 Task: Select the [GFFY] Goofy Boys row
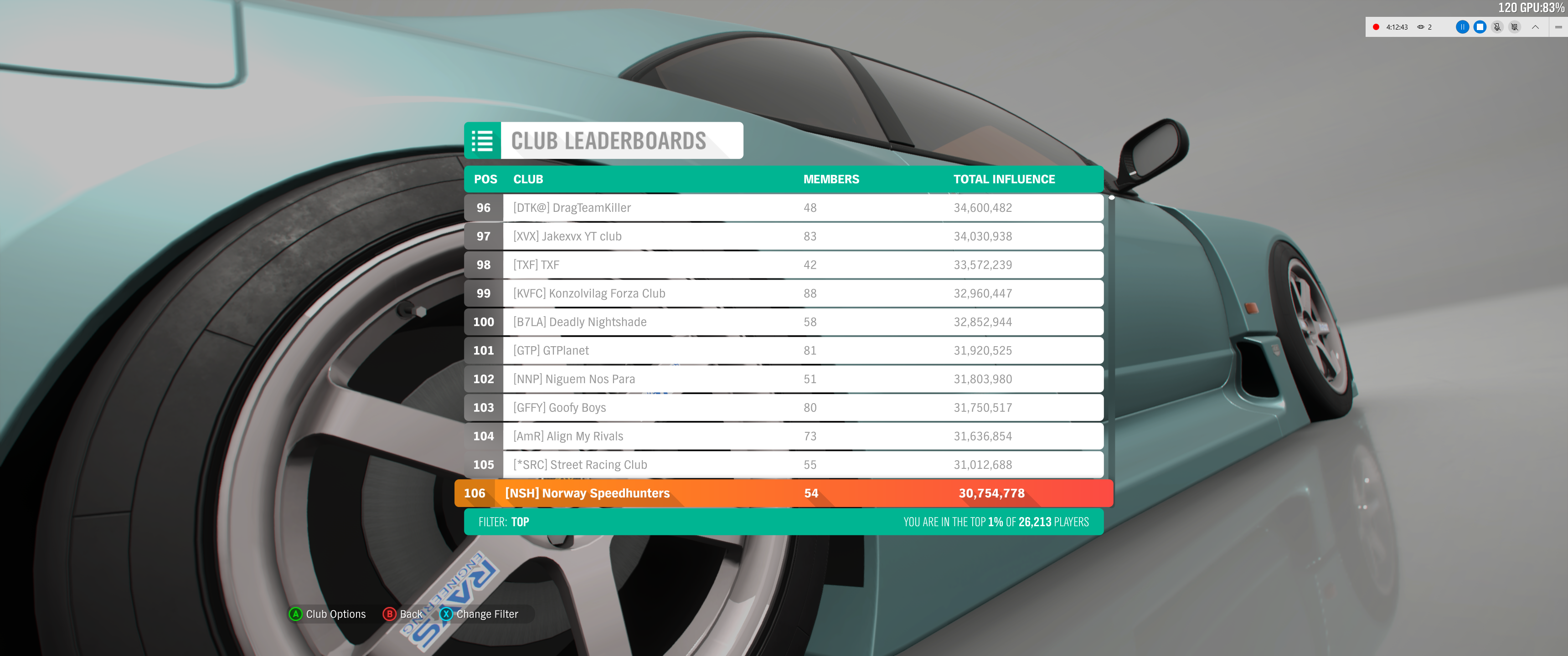click(784, 408)
